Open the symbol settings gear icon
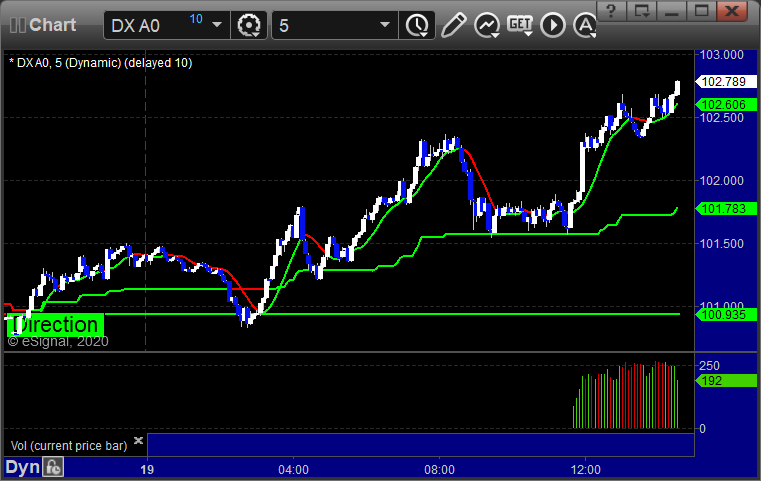The image size is (761, 481). click(x=248, y=25)
